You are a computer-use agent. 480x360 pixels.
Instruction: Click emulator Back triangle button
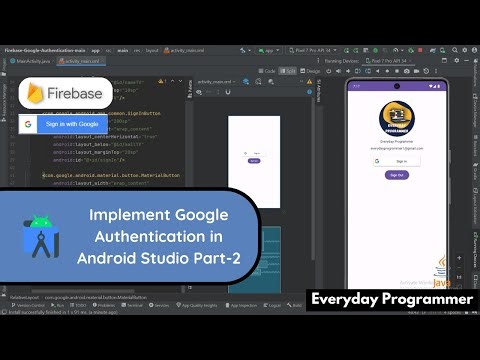377,71
